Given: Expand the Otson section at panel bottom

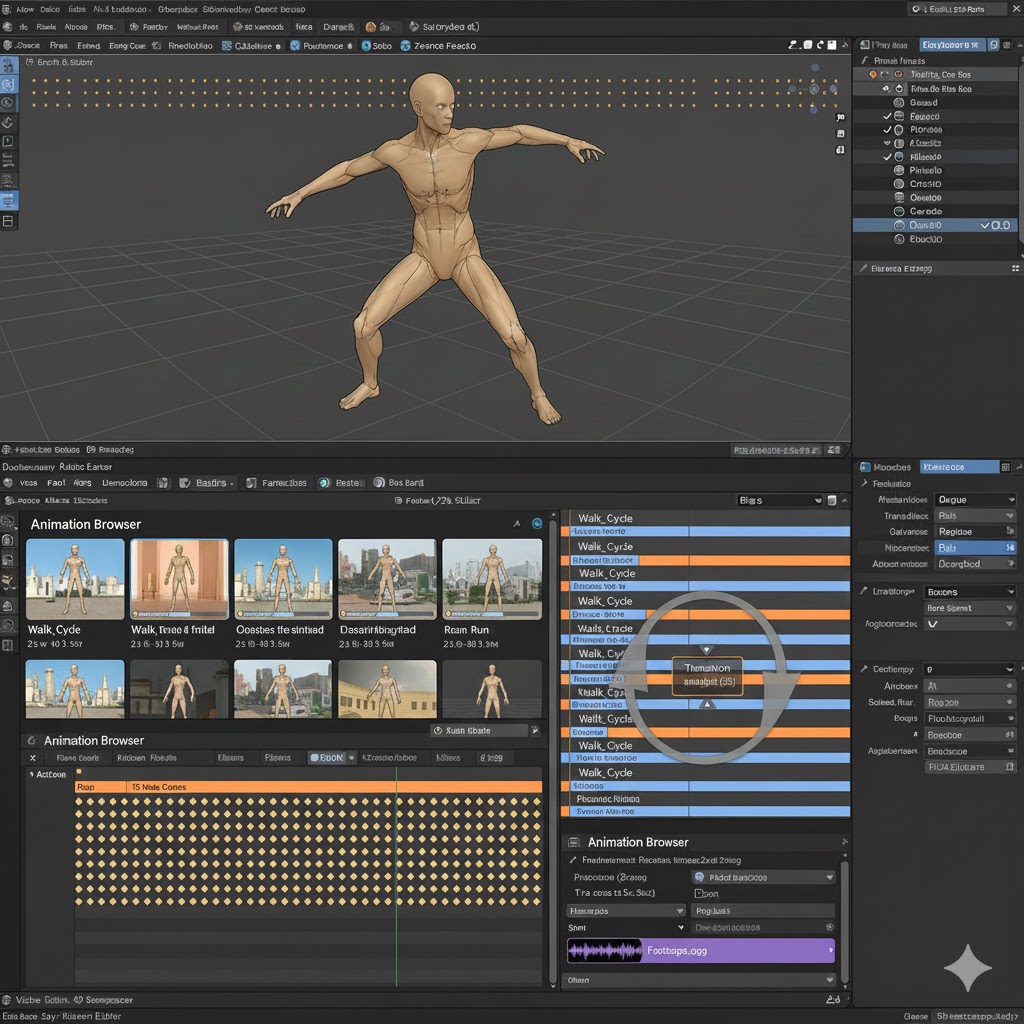Looking at the screenshot, I should 701,980.
